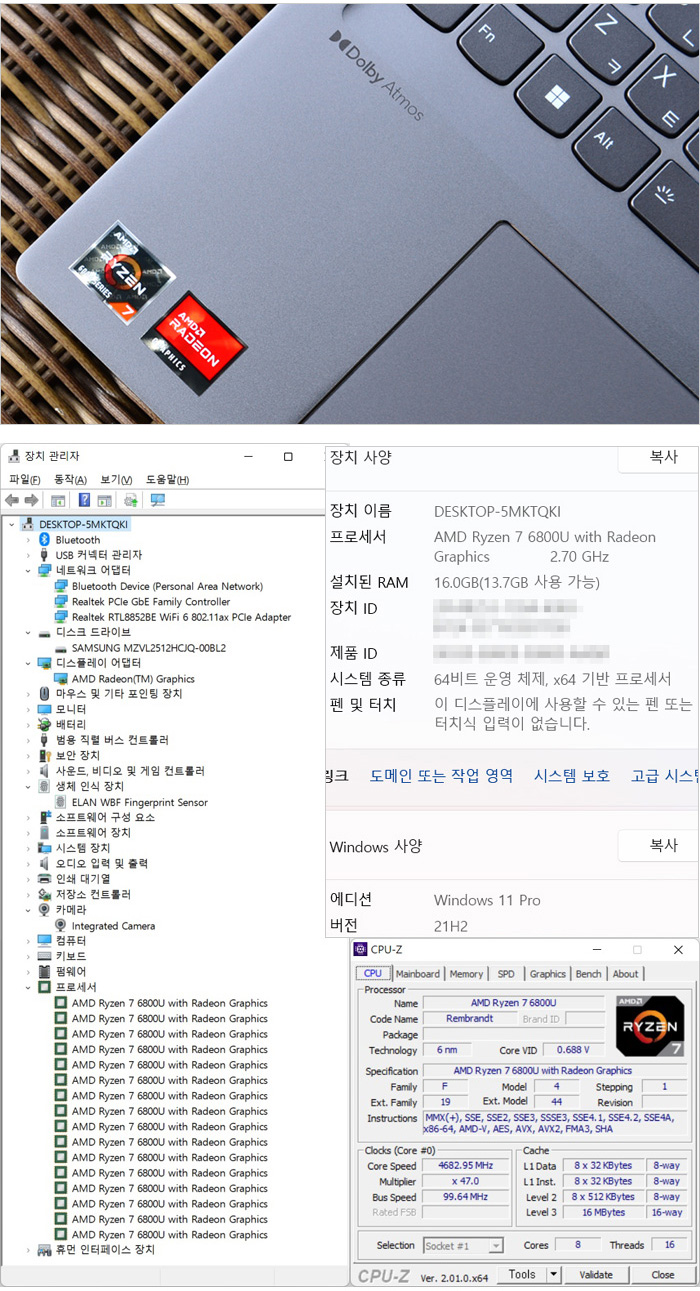
Task: Click the Back arrow in Device Manager toolbar
Action: click(12, 500)
